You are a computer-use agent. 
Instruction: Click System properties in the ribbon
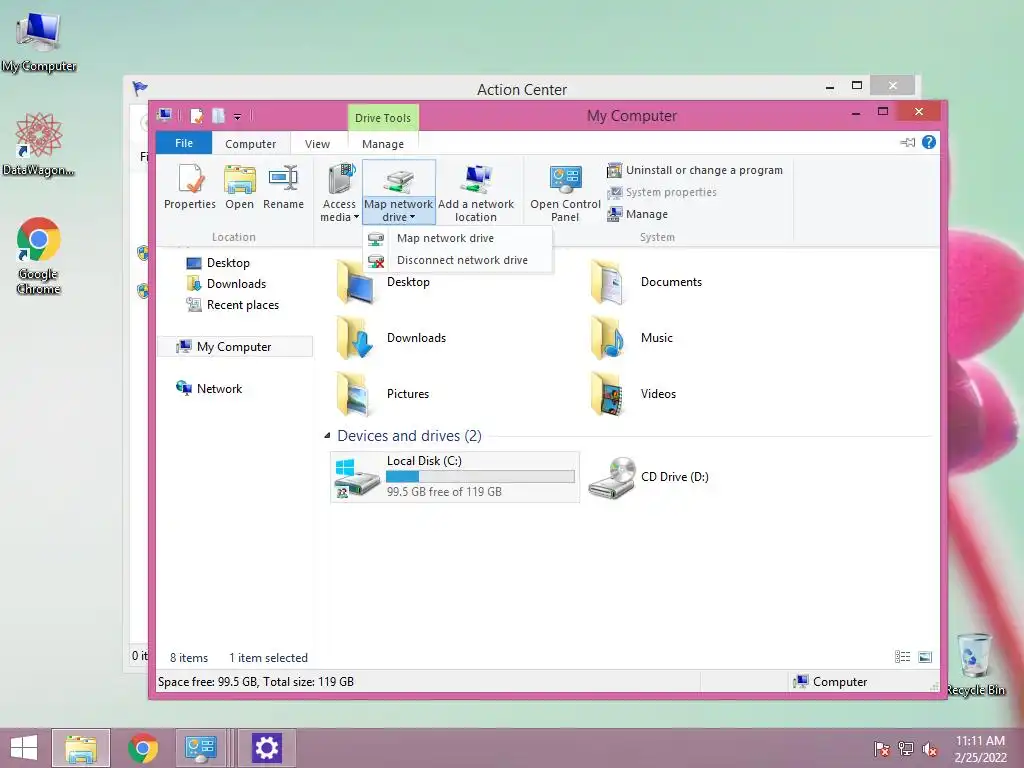[662, 192]
